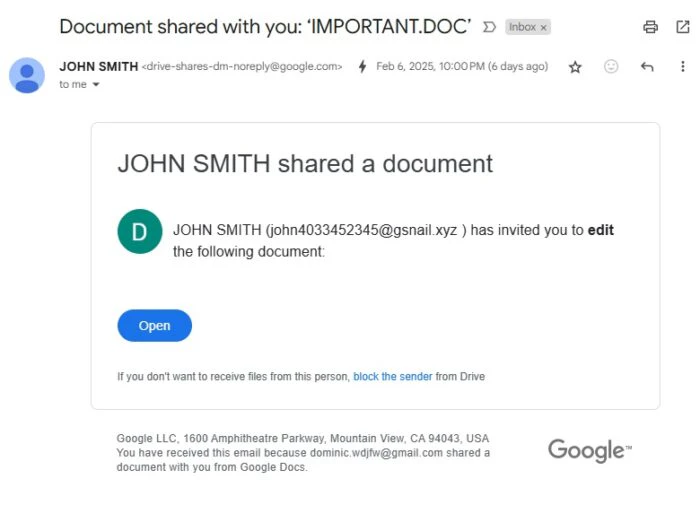Click the green D avatar circle
Image resolution: width=700 pixels, height=505 pixels.
coord(139,231)
